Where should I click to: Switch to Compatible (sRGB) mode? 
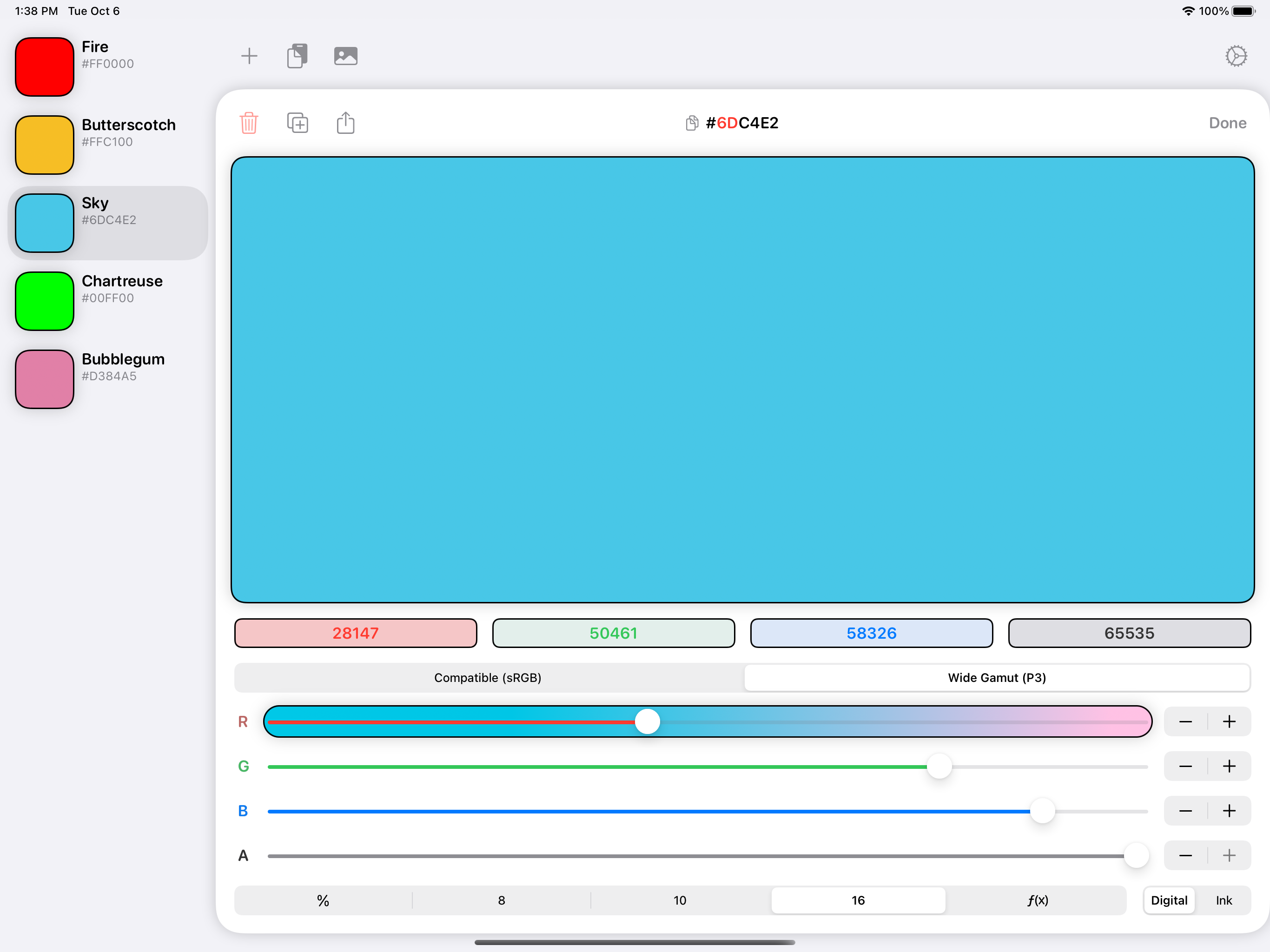[488, 678]
